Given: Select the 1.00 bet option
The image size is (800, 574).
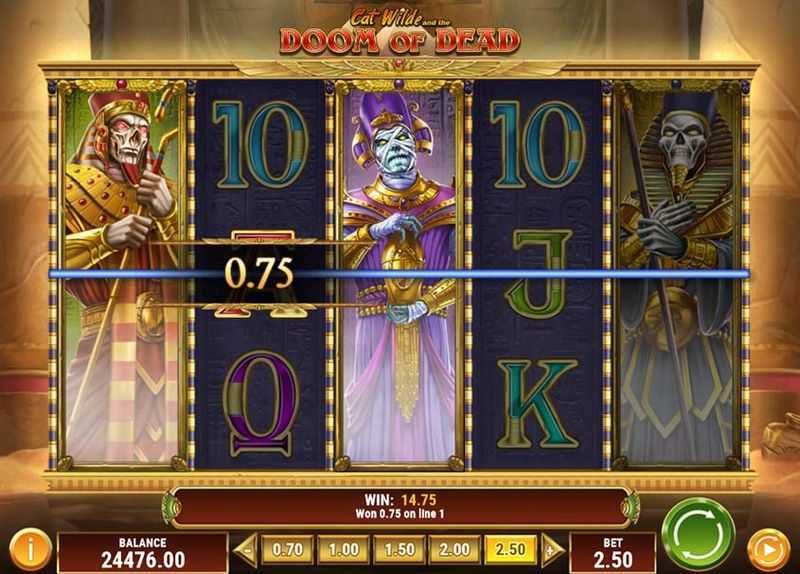Looking at the screenshot, I should click(343, 550).
